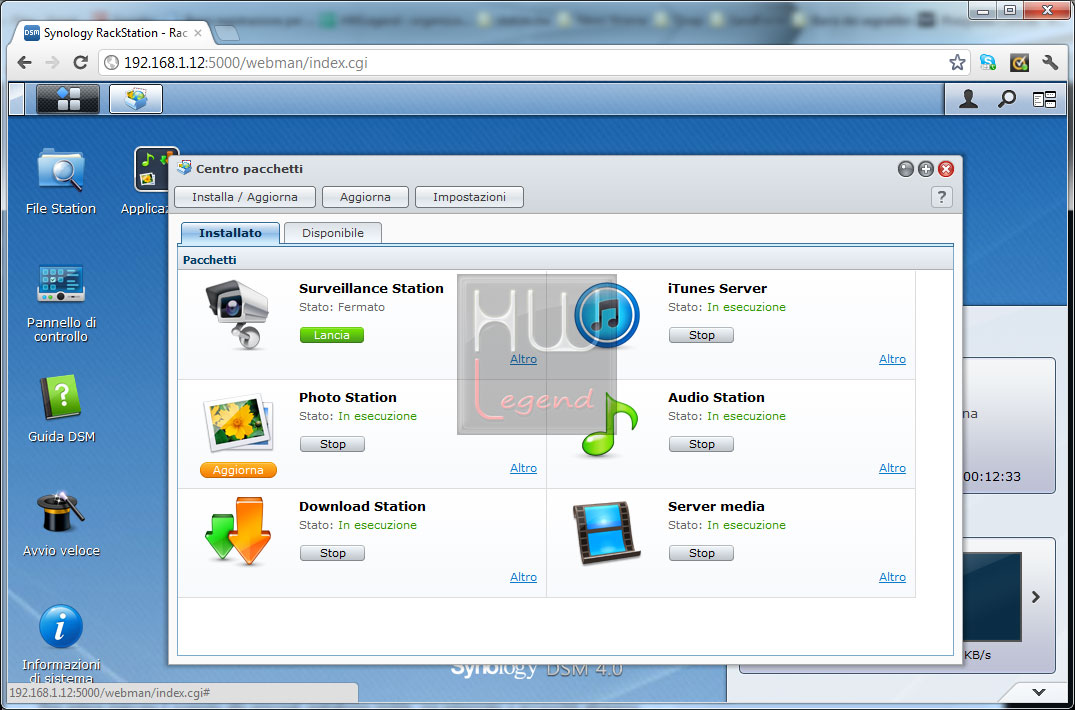1075x710 pixels.
Task: Click the Aggiorna toolbar button
Action: tap(365, 197)
